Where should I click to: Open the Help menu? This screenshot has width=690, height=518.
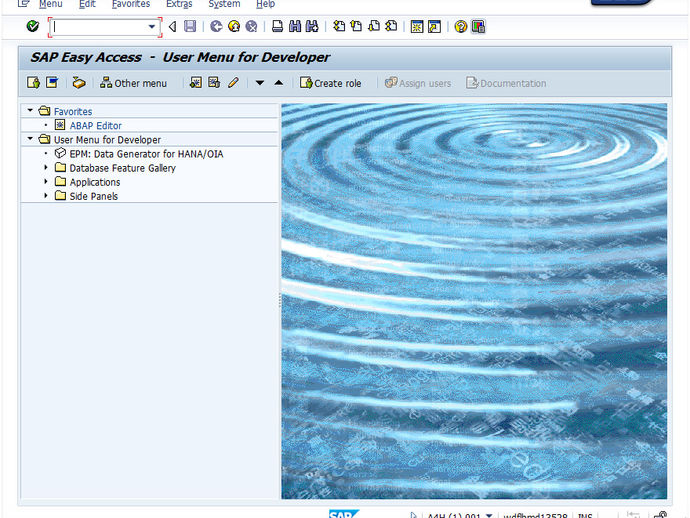pos(265,4)
